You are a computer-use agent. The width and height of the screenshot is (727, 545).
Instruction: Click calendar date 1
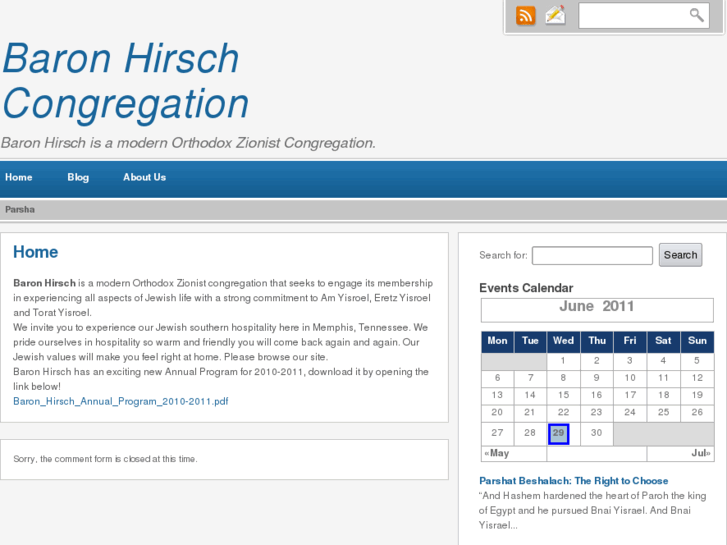[x=563, y=361]
